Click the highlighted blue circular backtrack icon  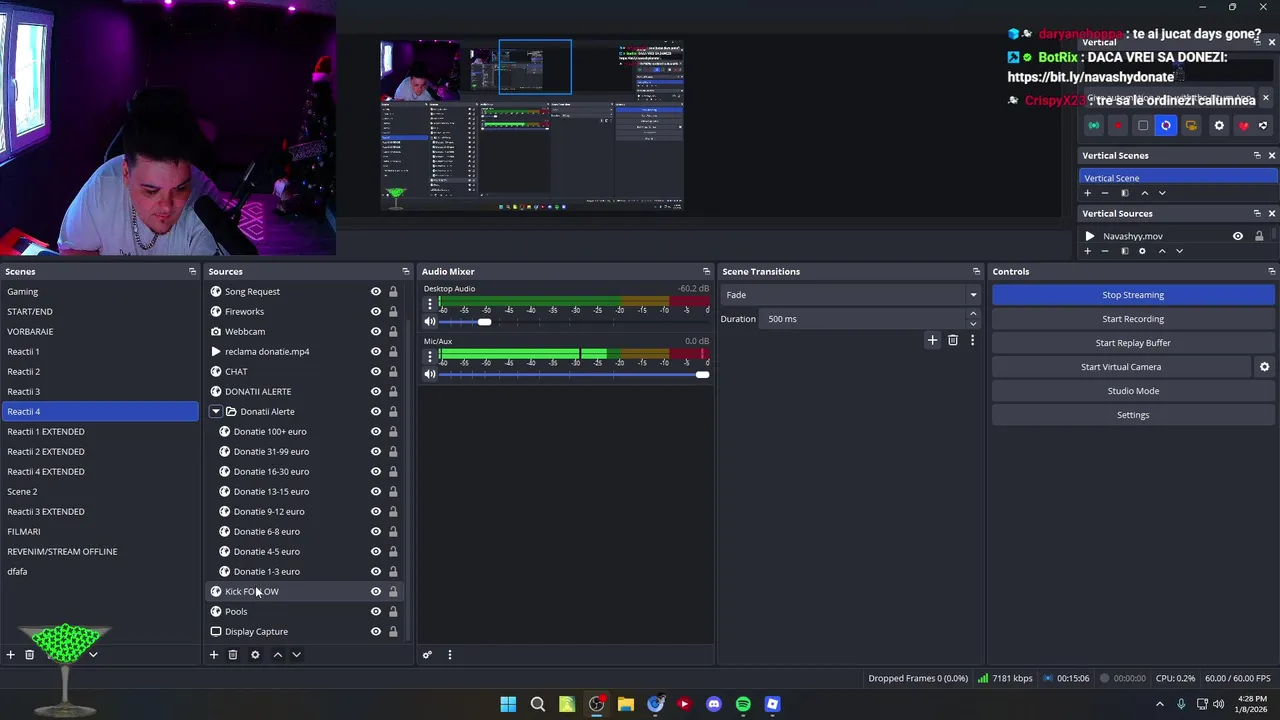(x=1166, y=125)
